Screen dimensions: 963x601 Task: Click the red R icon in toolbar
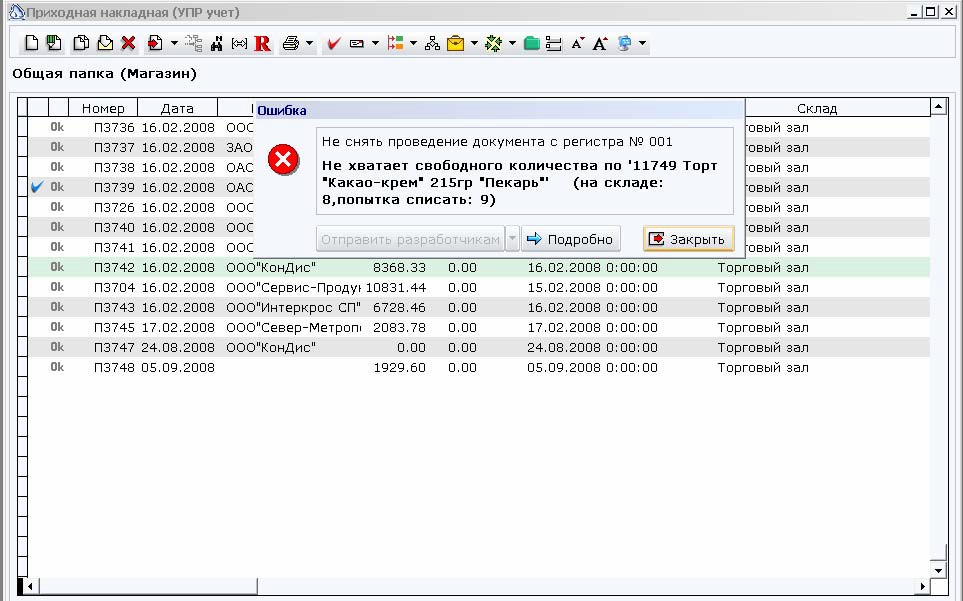tap(262, 43)
